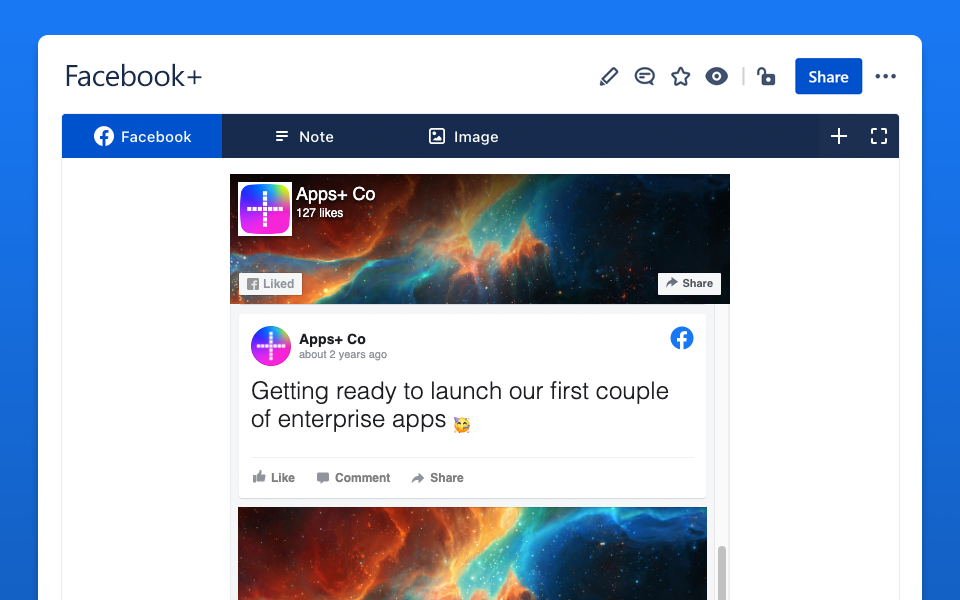Screen dimensions: 960x600
Task: Click the Facebook logo on the post
Action: [682, 338]
